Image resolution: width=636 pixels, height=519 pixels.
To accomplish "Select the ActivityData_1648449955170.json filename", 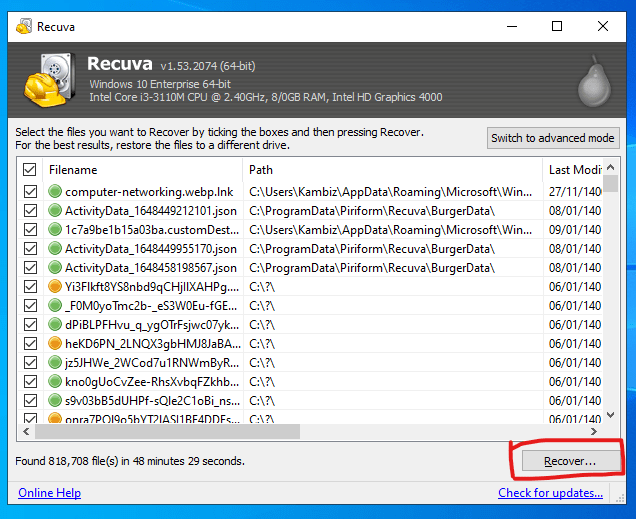I will pos(151,249).
